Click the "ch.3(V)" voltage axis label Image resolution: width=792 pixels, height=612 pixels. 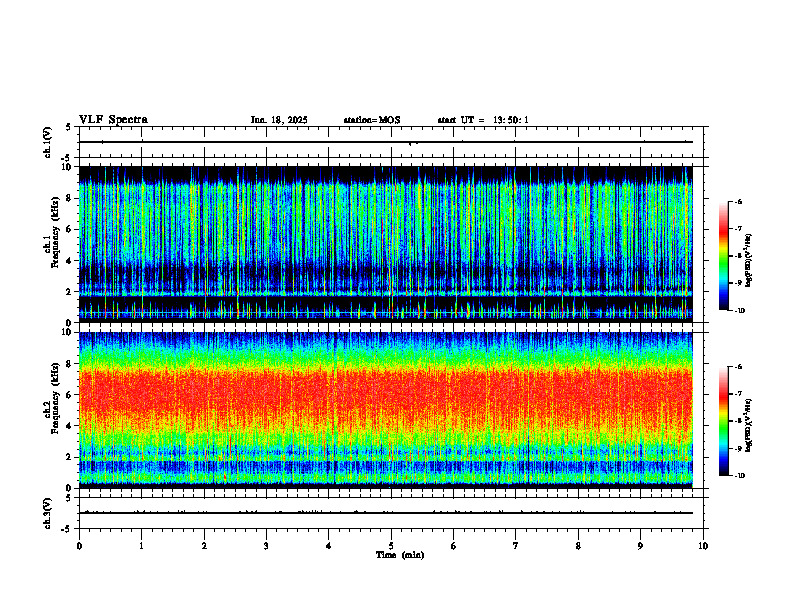coord(48,513)
